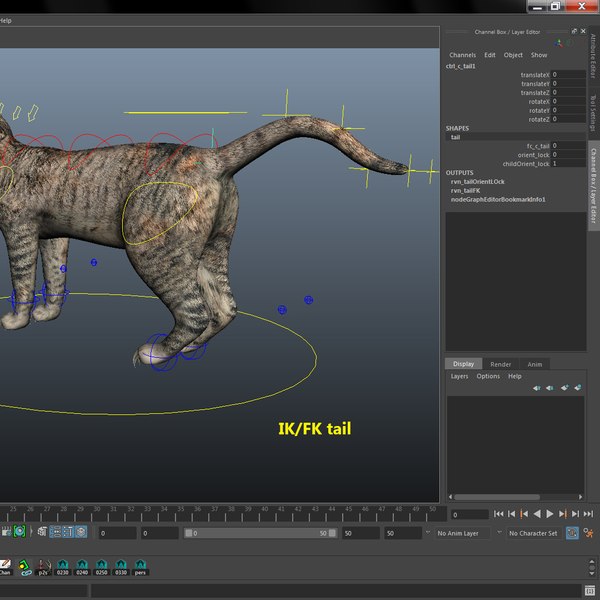The image size is (600, 600).
Task: Click the 0250 shelf icon
Action: (101, 567)
